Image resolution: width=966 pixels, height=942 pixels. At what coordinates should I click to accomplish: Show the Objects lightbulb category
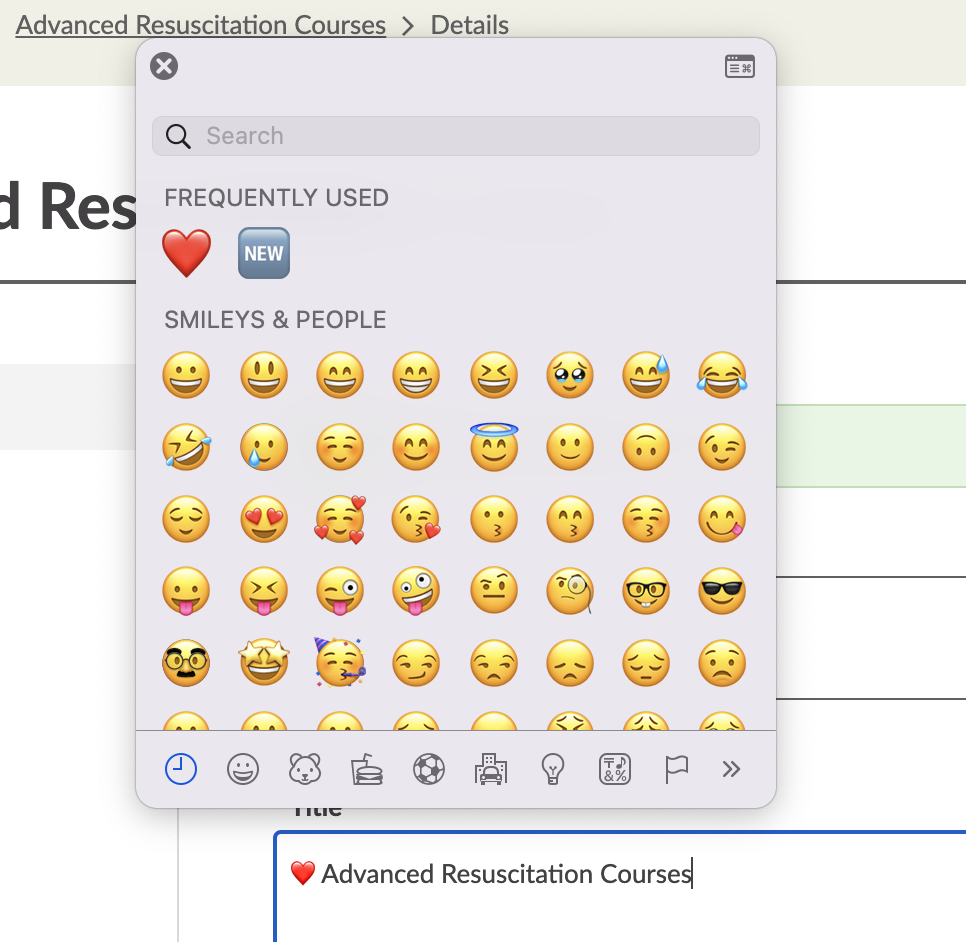pyautogui.click(x=552, y=769)
